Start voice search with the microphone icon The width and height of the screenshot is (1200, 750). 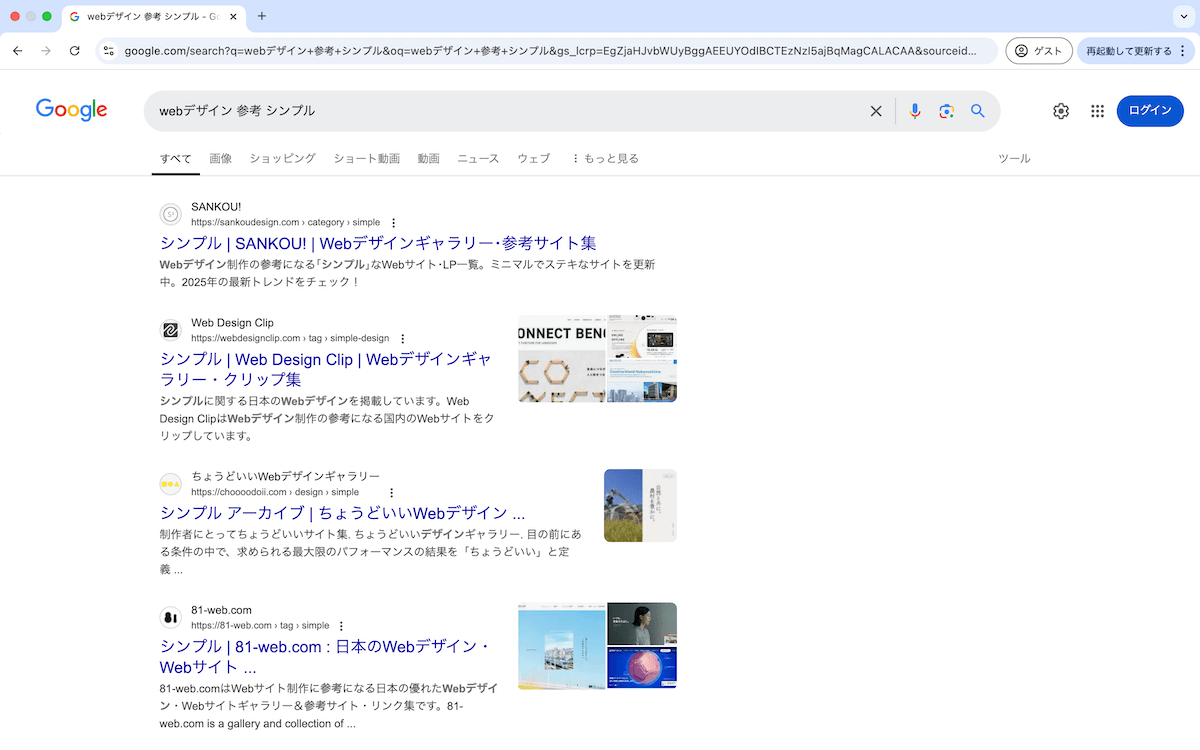pyautogui.click(x=914, y=111)
